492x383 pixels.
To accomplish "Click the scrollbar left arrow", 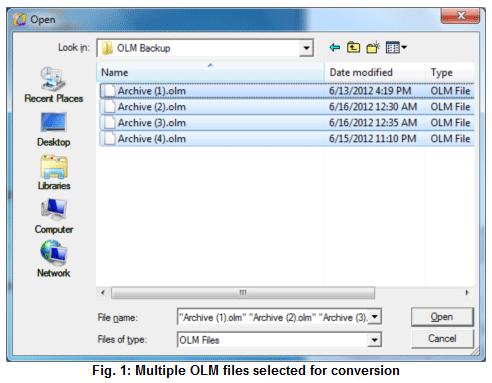I will [103, 293].
